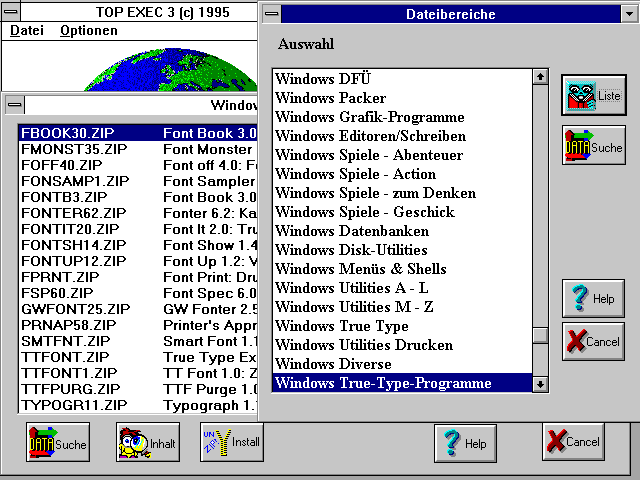Click the DATA Suche button in bottom-left toolbar

(58, 443)
